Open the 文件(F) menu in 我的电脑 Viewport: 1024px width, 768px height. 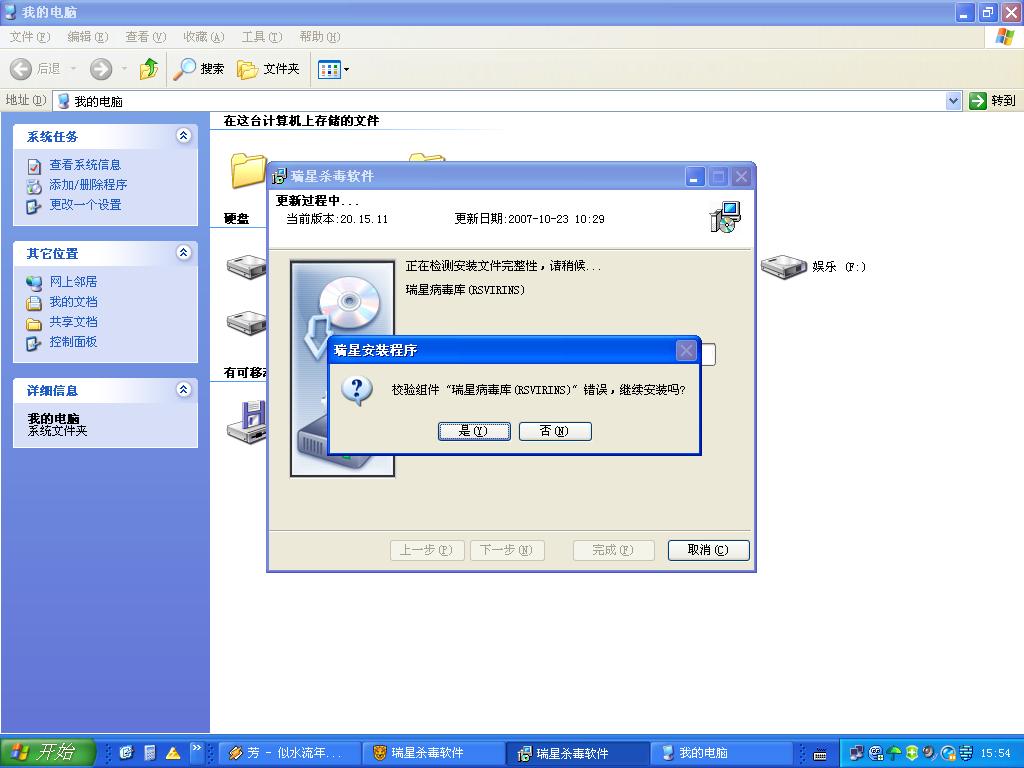29,37
